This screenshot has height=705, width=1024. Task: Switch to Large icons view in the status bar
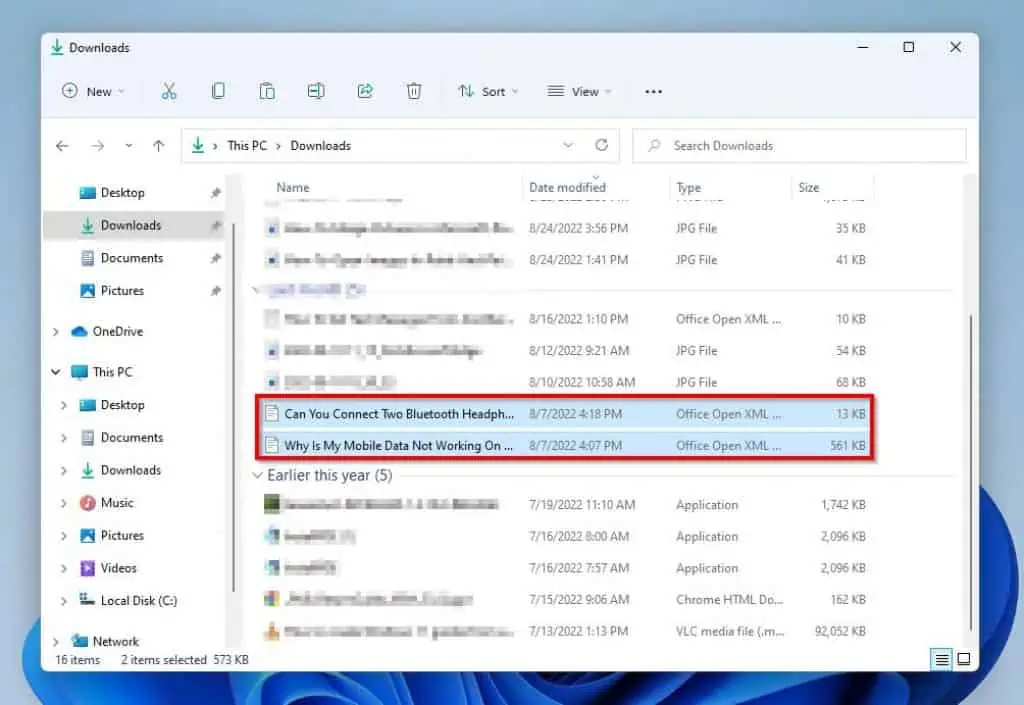tap(964, 659)
